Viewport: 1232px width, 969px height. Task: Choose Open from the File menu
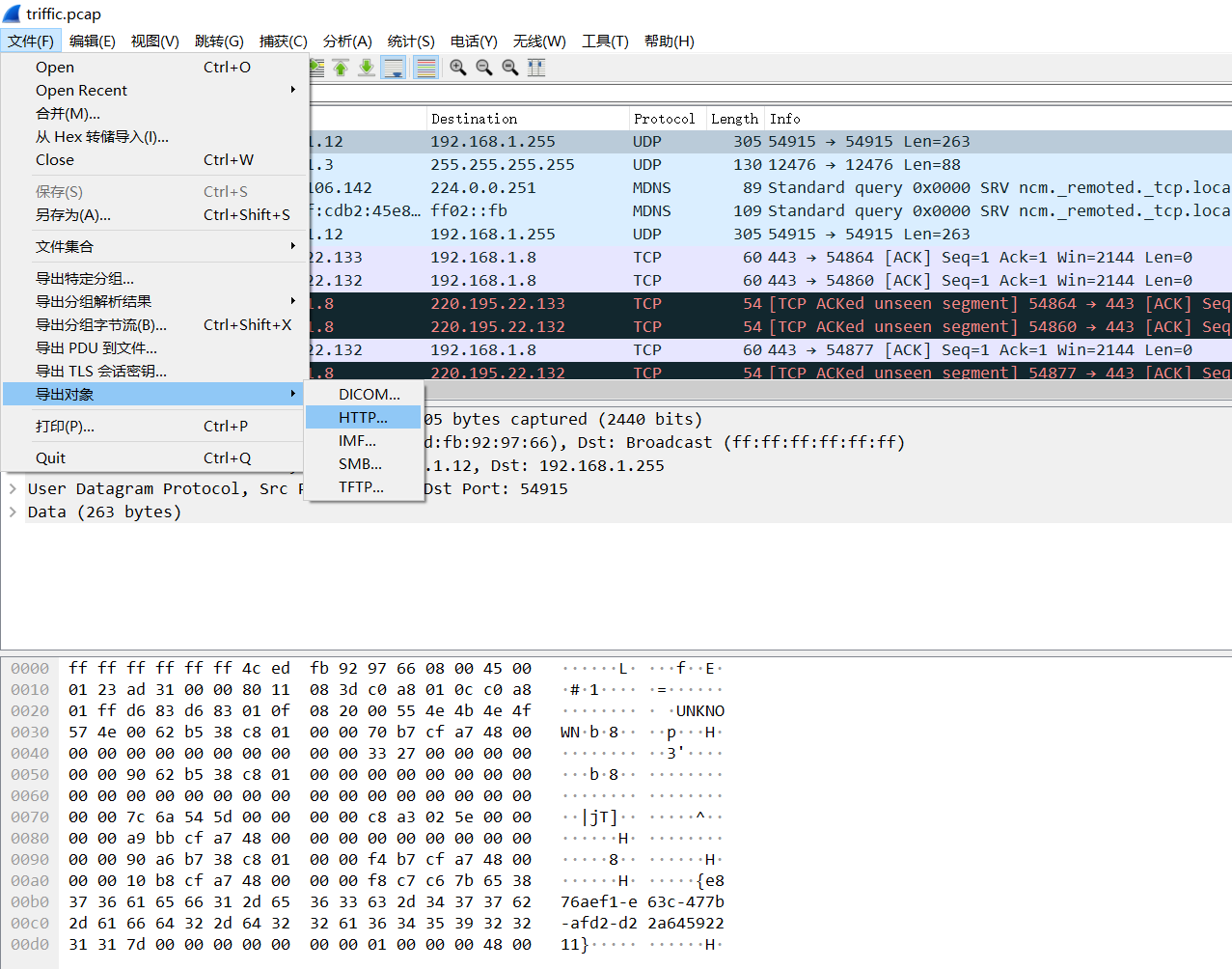tap(152, 68)
